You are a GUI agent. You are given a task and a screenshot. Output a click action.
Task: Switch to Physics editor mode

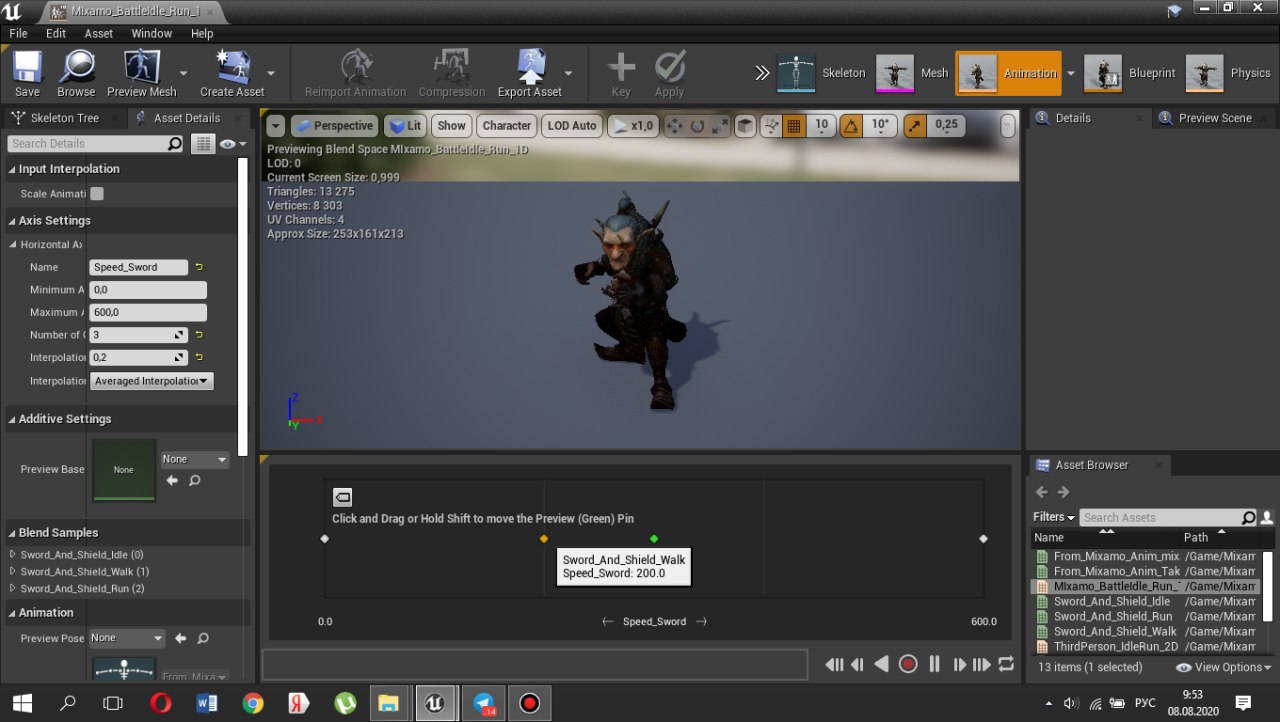pos(1228,73)
